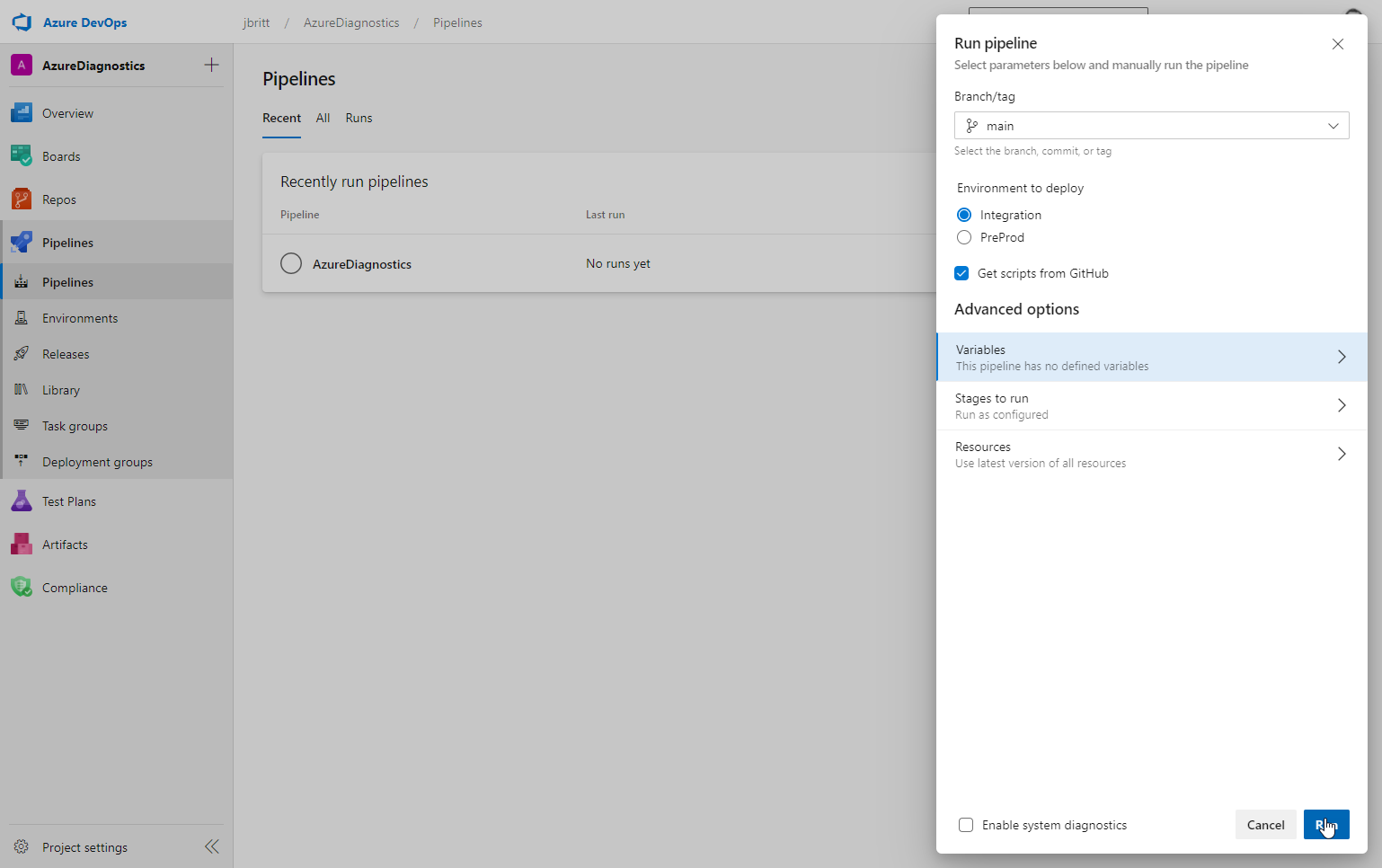Click the Artifacts package icon
The image size is (1382, 868).
[22, 545]
